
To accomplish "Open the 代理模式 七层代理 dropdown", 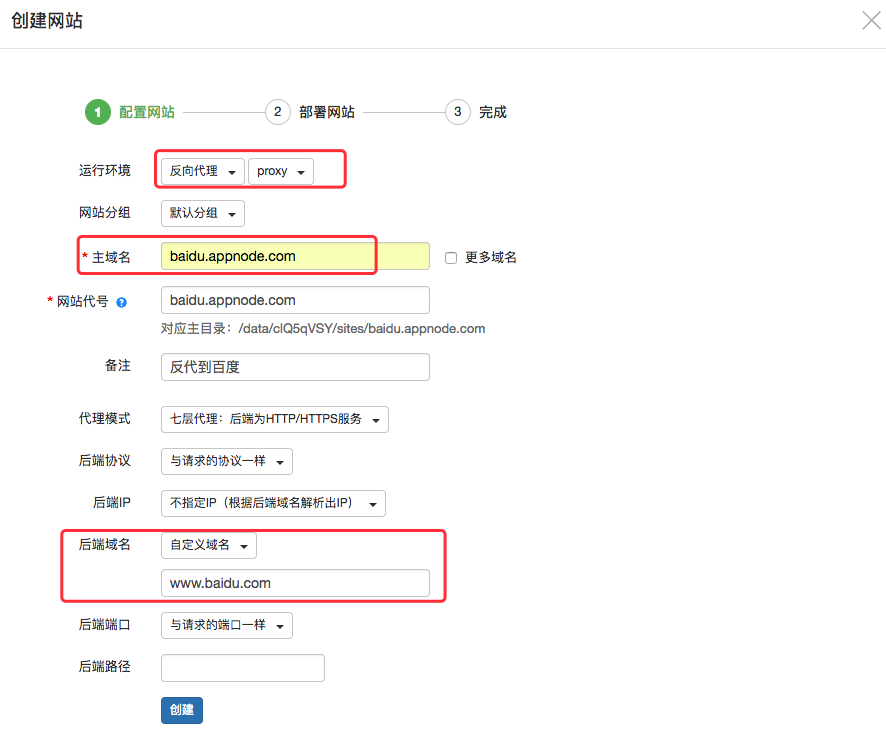I will pyautogui.click(x=274, y=419).
